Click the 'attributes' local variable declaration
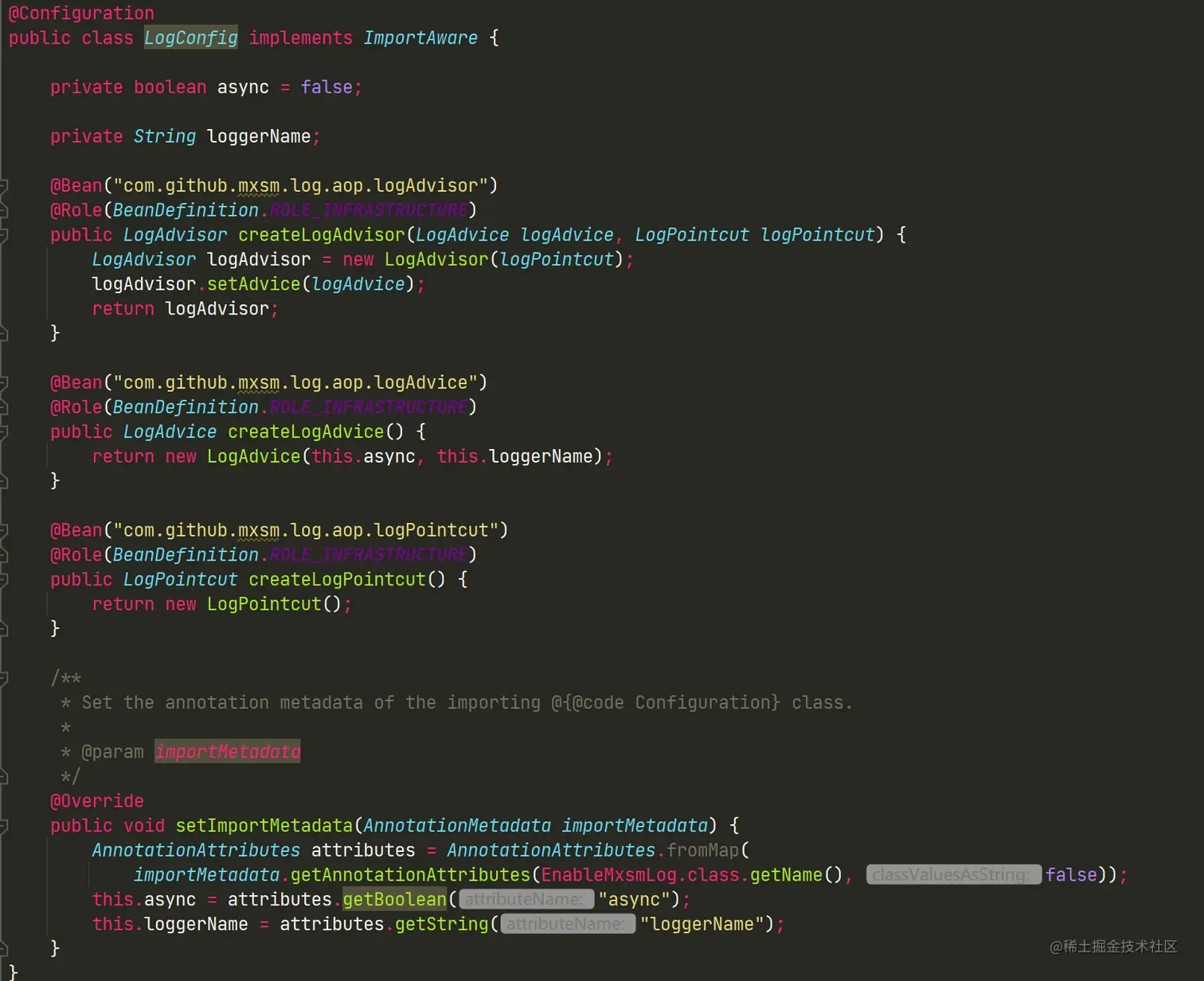1204x981 pixels. point(363,851)
